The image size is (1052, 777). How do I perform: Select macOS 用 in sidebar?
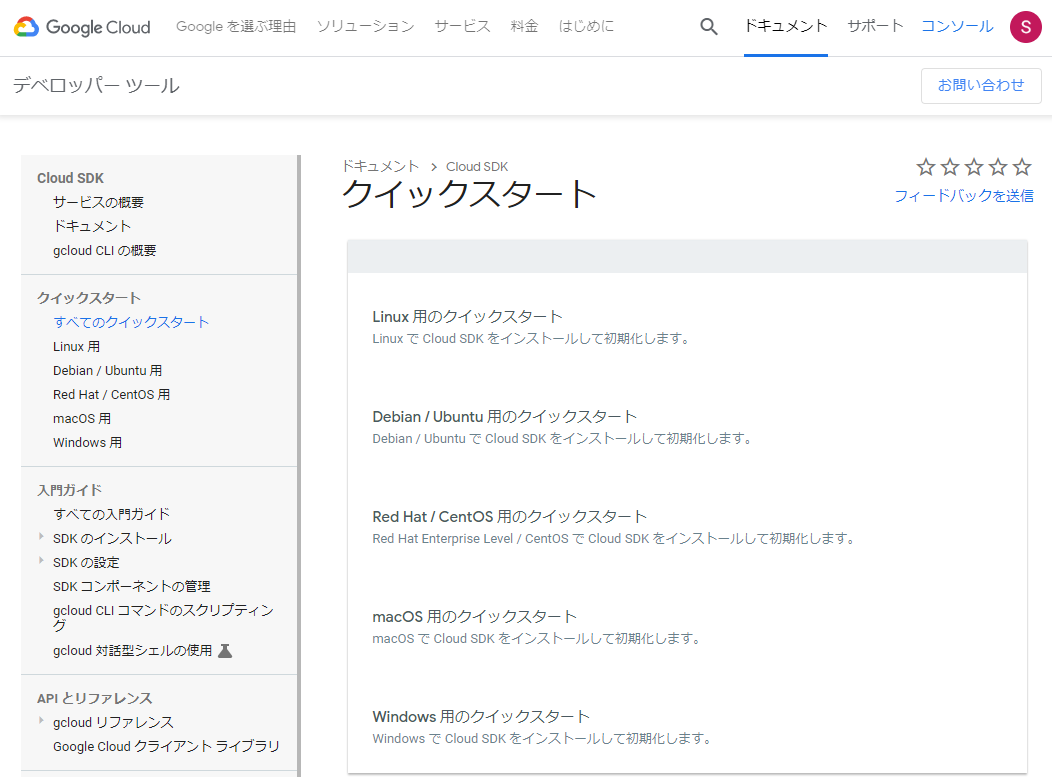point(82,419)
